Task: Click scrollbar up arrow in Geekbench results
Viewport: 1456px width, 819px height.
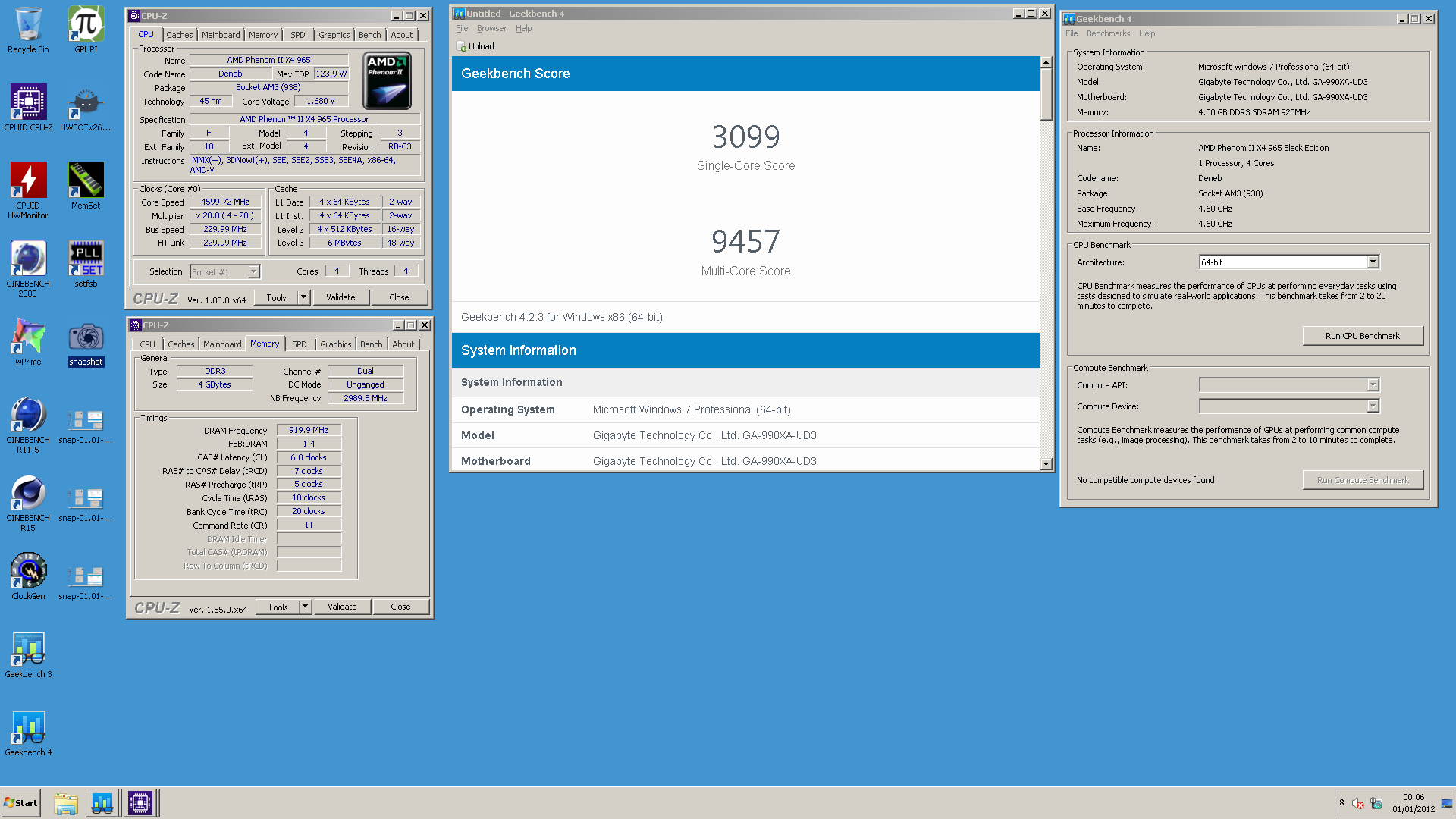Action: 1046,62
